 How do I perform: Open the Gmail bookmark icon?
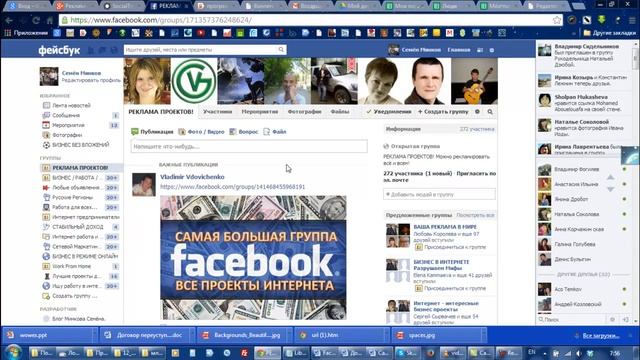tap(449, 33)
